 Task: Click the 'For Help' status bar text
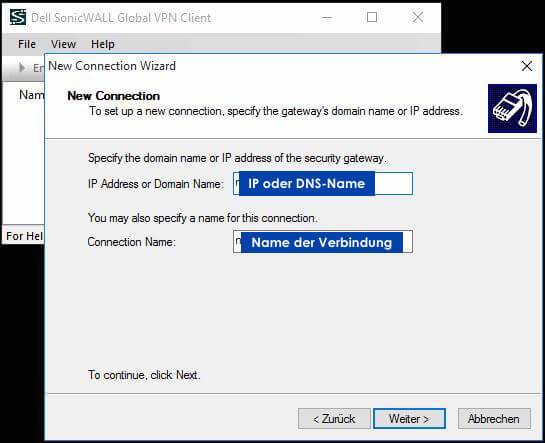pos(24,236)
